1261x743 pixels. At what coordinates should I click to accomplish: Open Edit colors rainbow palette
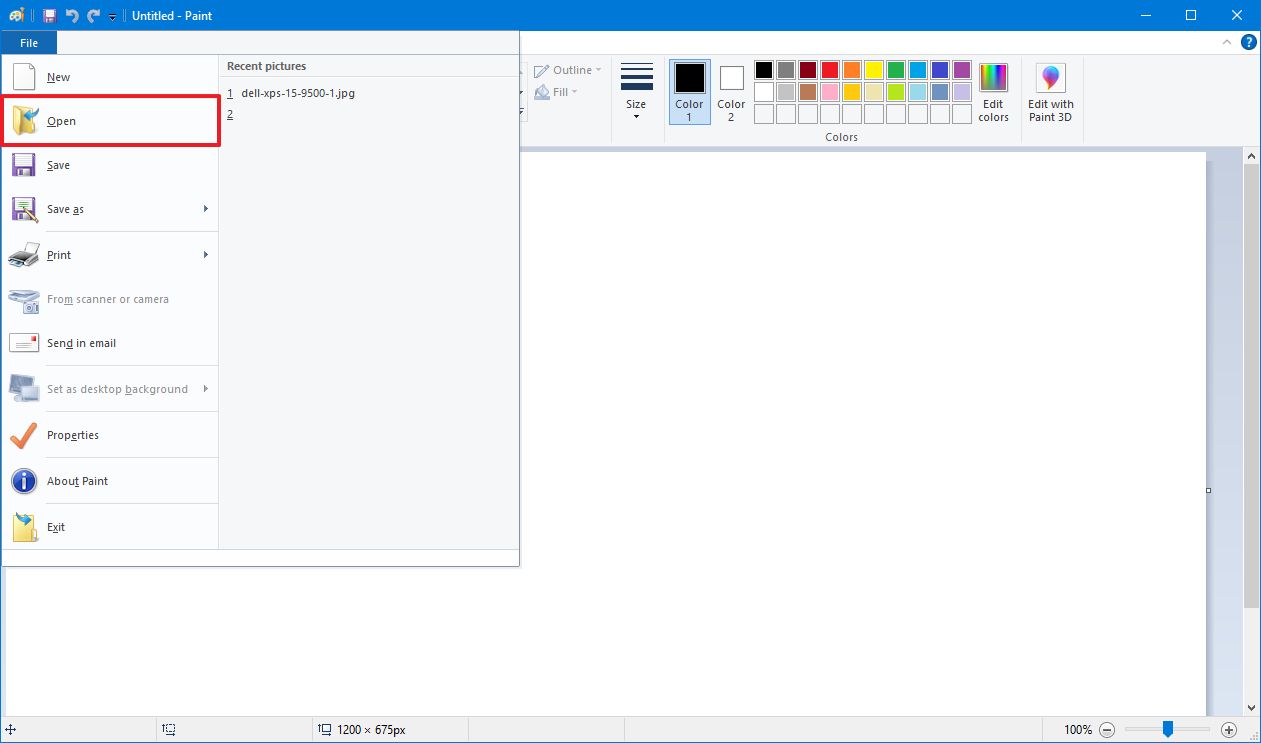[x=993, y=91]
